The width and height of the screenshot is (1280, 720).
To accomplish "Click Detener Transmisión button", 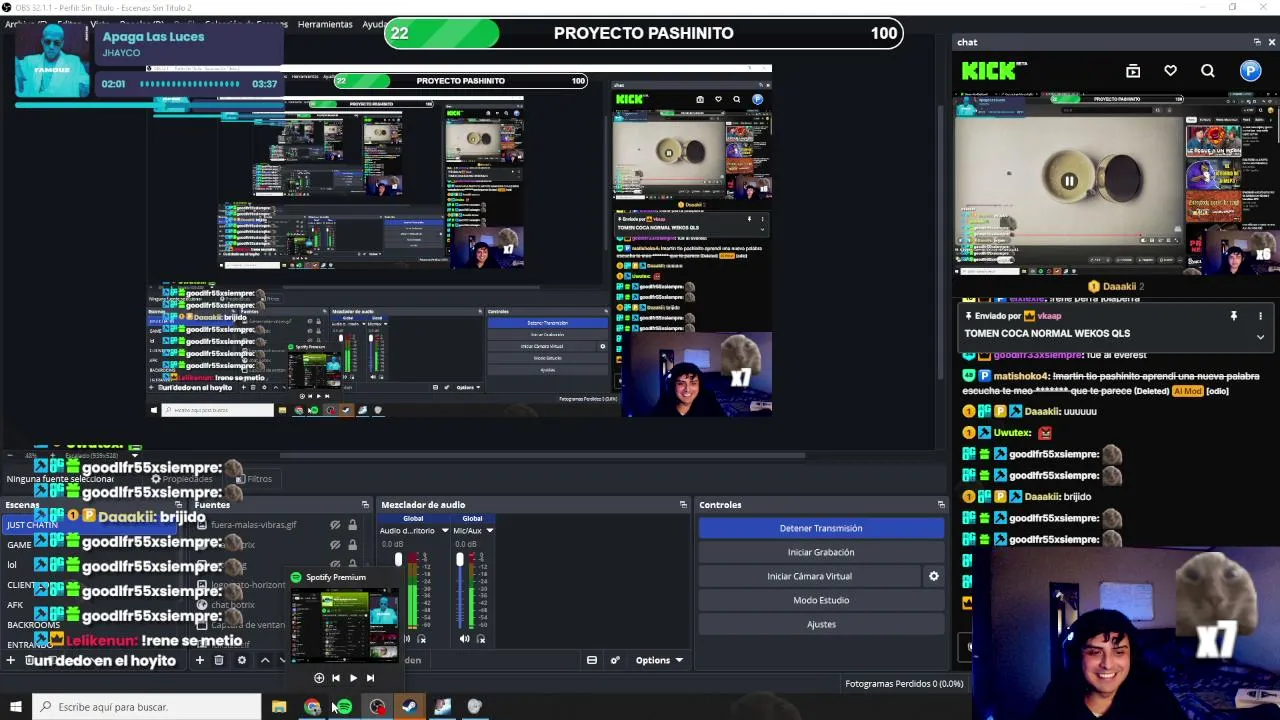I will (x=821, y=528).
